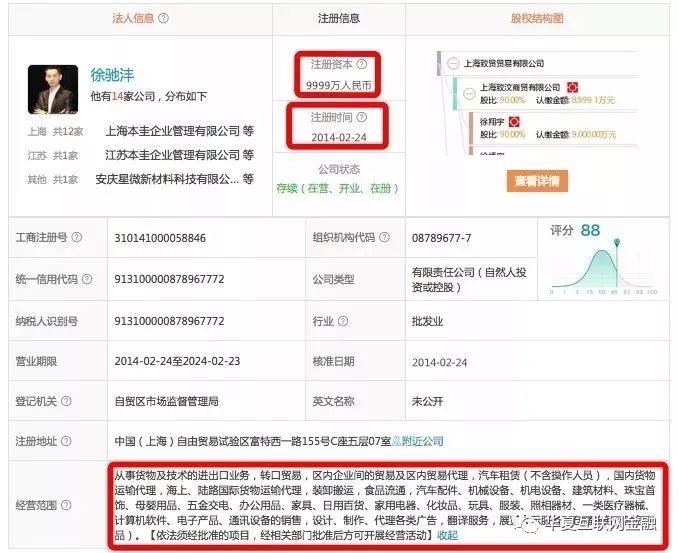Click 9999万人民币 registered capital value

click(339, 85)
